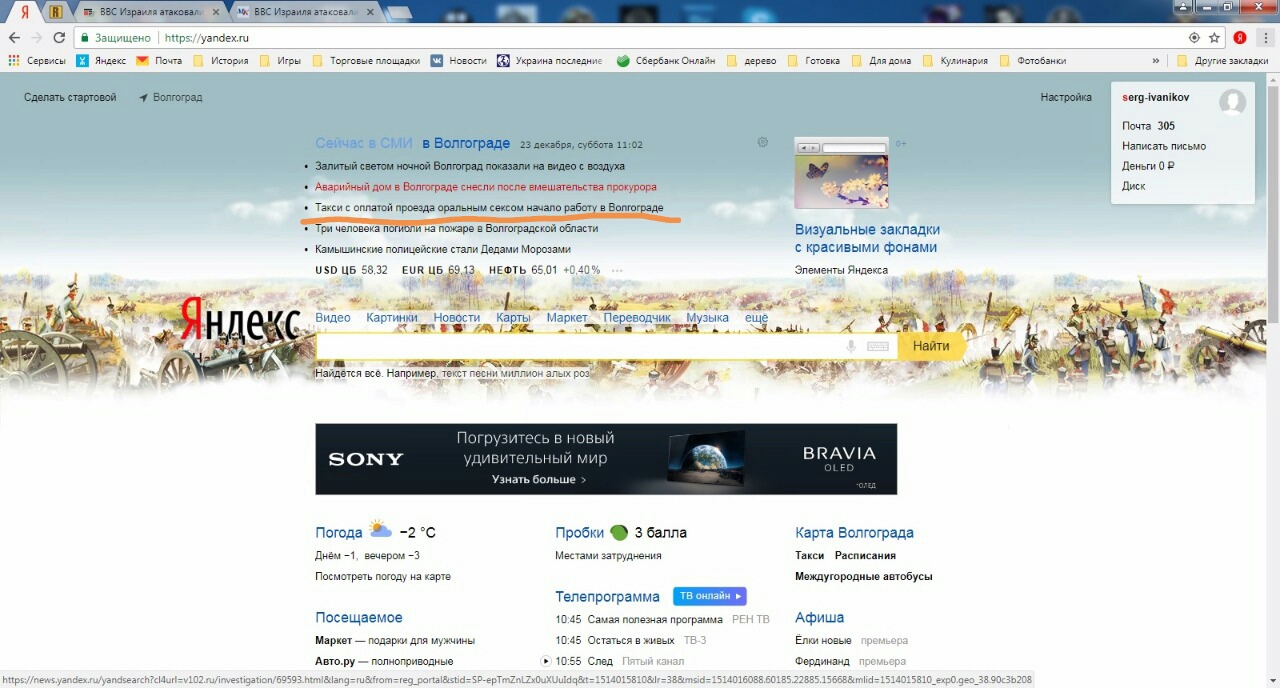Open a new tab
Image resolution: width=1280 pixels, height=688 pixels.
point(399,12)
